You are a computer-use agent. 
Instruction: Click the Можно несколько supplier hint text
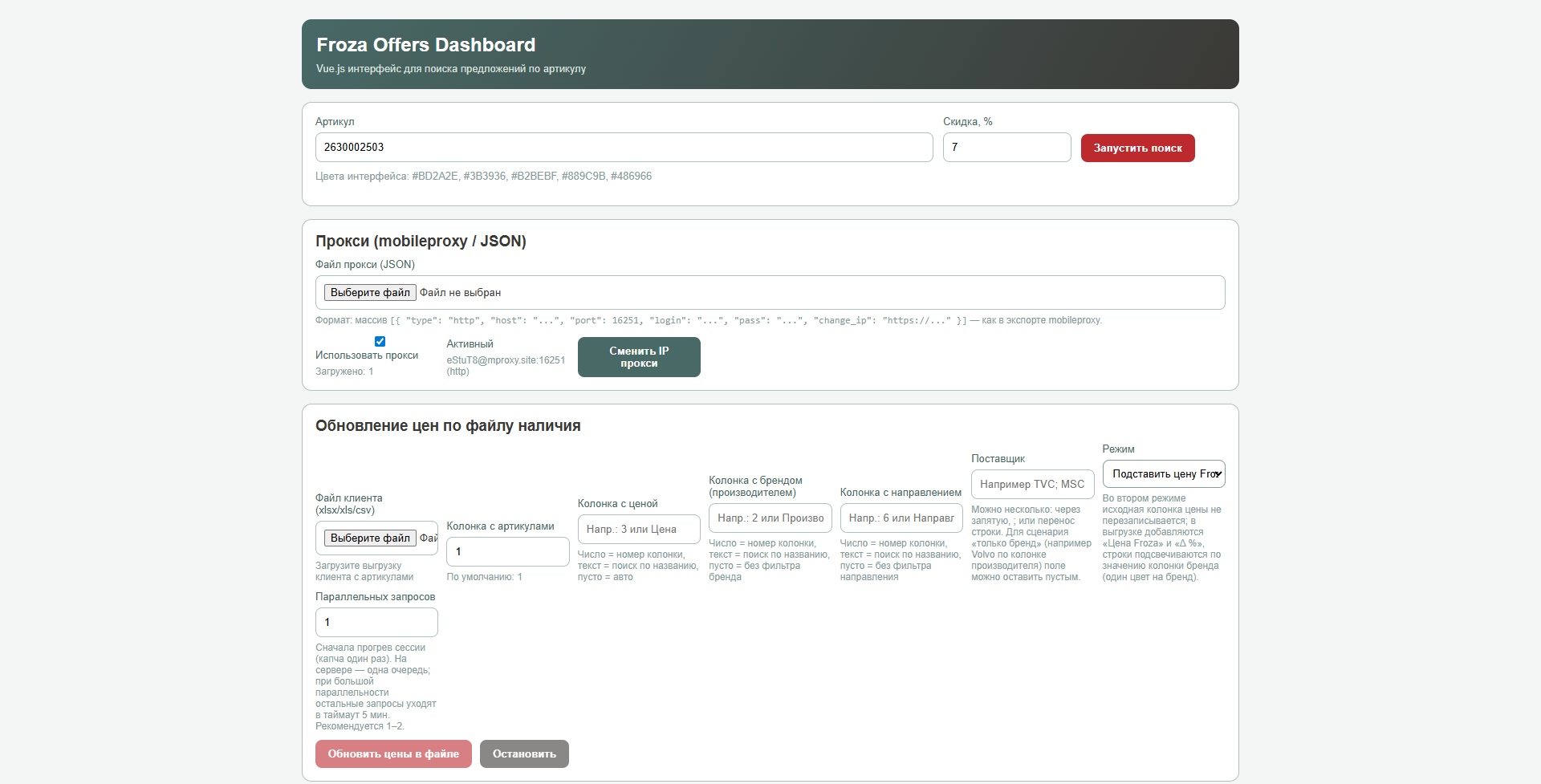1031,544
